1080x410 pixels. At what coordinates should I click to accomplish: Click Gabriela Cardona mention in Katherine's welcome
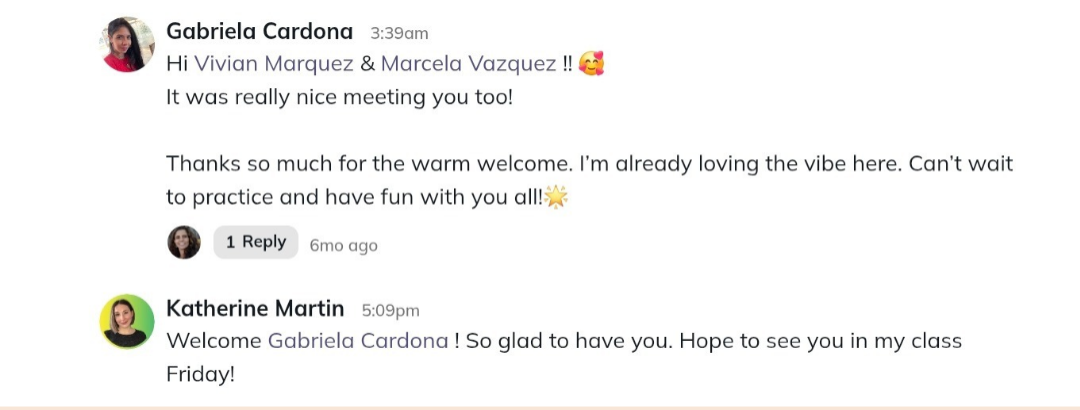pyautogui.click(x=358, y=341)
